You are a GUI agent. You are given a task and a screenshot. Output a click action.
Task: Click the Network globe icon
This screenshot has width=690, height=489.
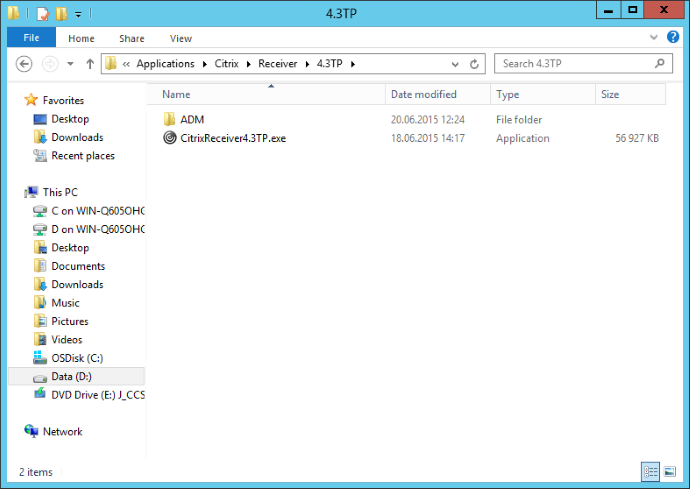pos(31,431)
